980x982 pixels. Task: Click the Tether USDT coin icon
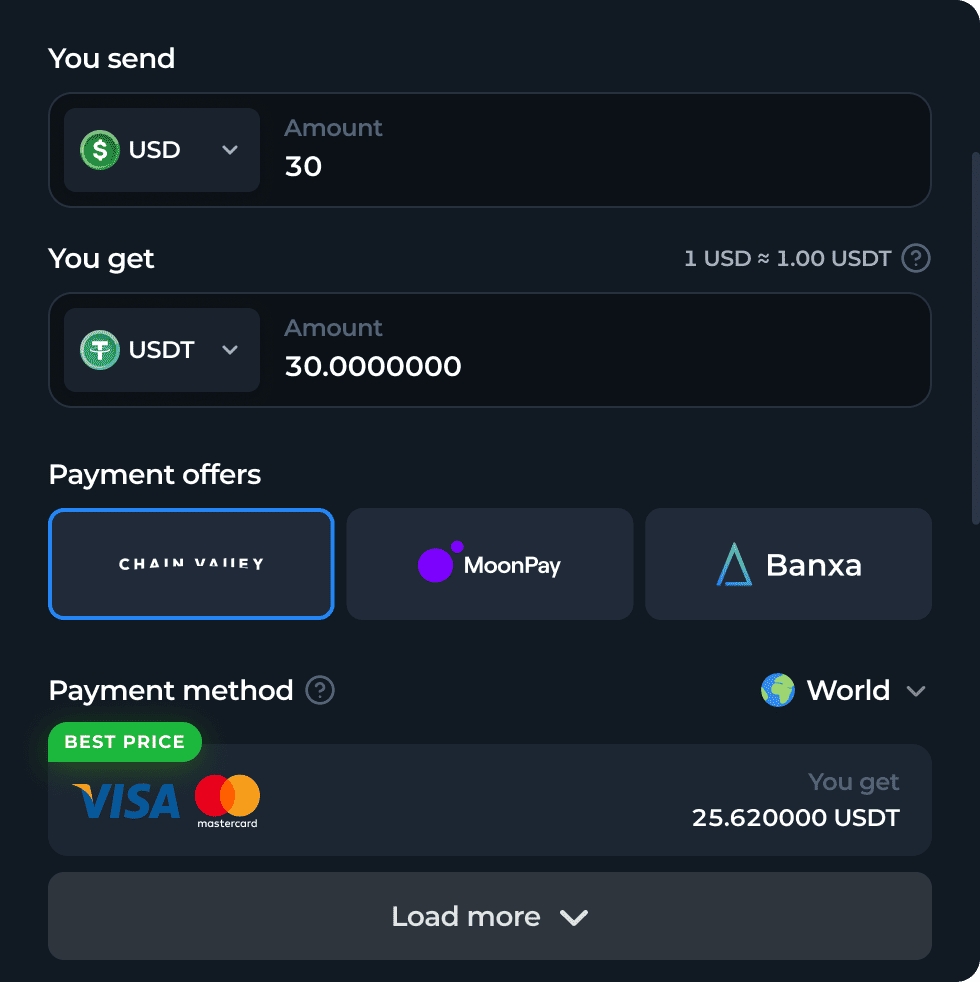pyautogui.click(x=100, y=350)
